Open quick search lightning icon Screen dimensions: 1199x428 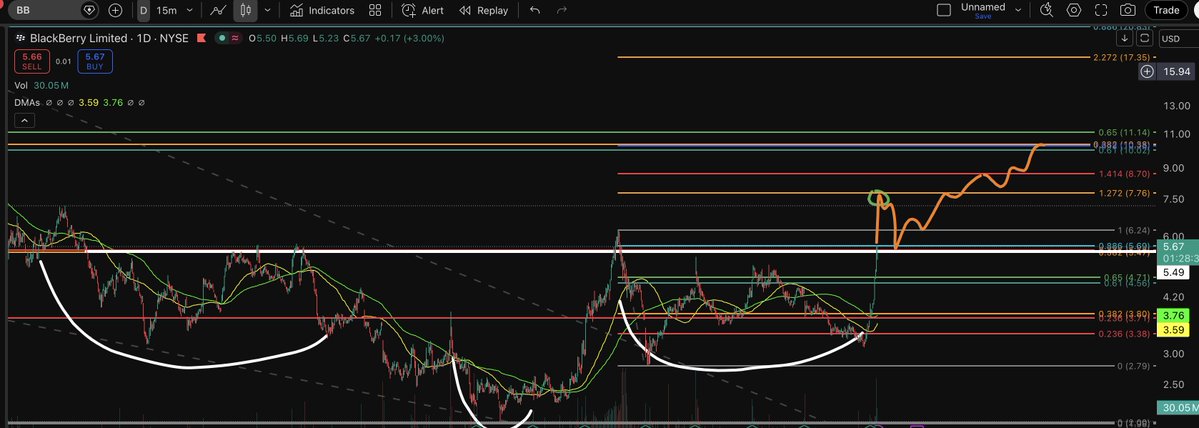click(1046, 10)
